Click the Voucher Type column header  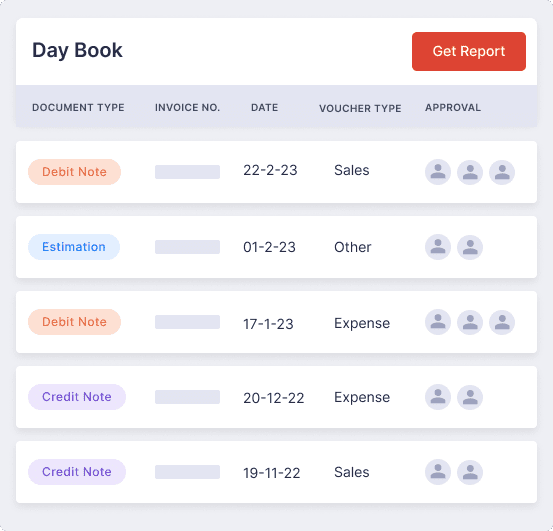tap(360, 108)
